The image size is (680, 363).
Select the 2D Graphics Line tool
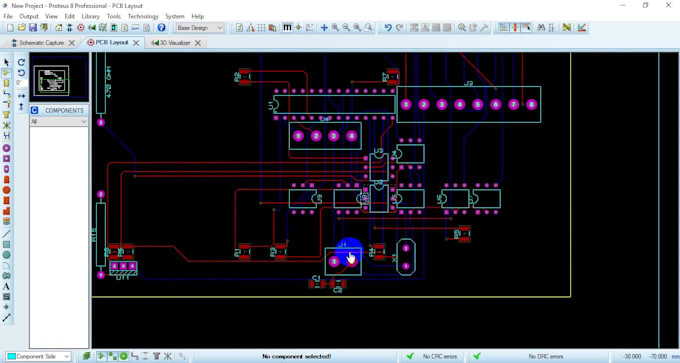pos(7,234)
